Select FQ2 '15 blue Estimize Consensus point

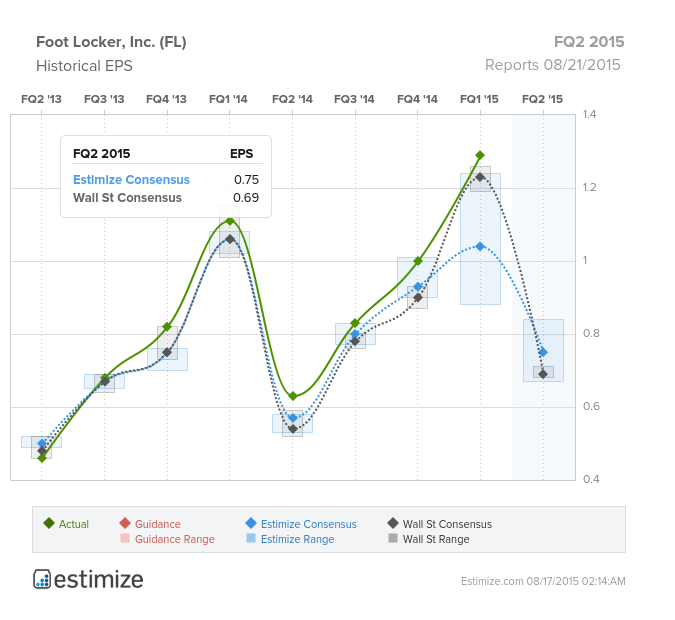coord(543,352)
